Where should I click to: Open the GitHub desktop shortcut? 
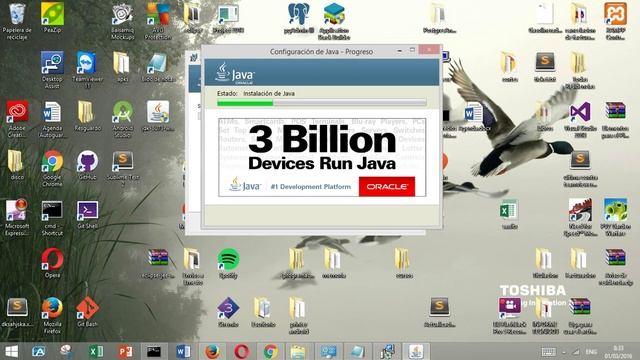(x=87, y=164)
